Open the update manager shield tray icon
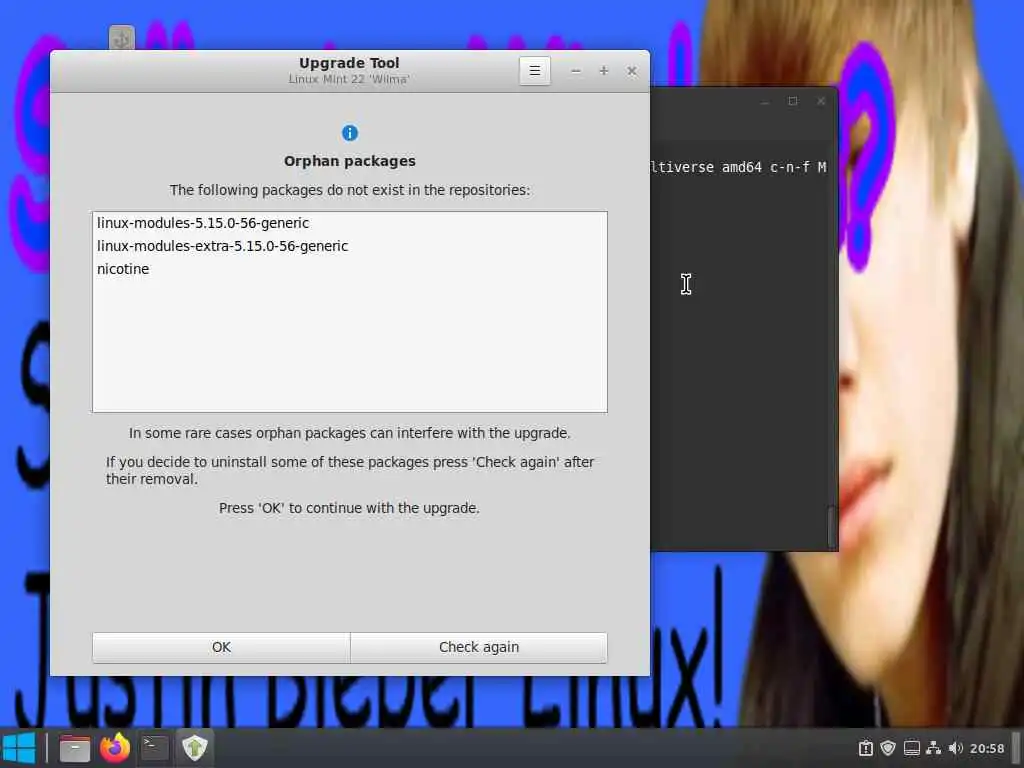 coord(888,748)
